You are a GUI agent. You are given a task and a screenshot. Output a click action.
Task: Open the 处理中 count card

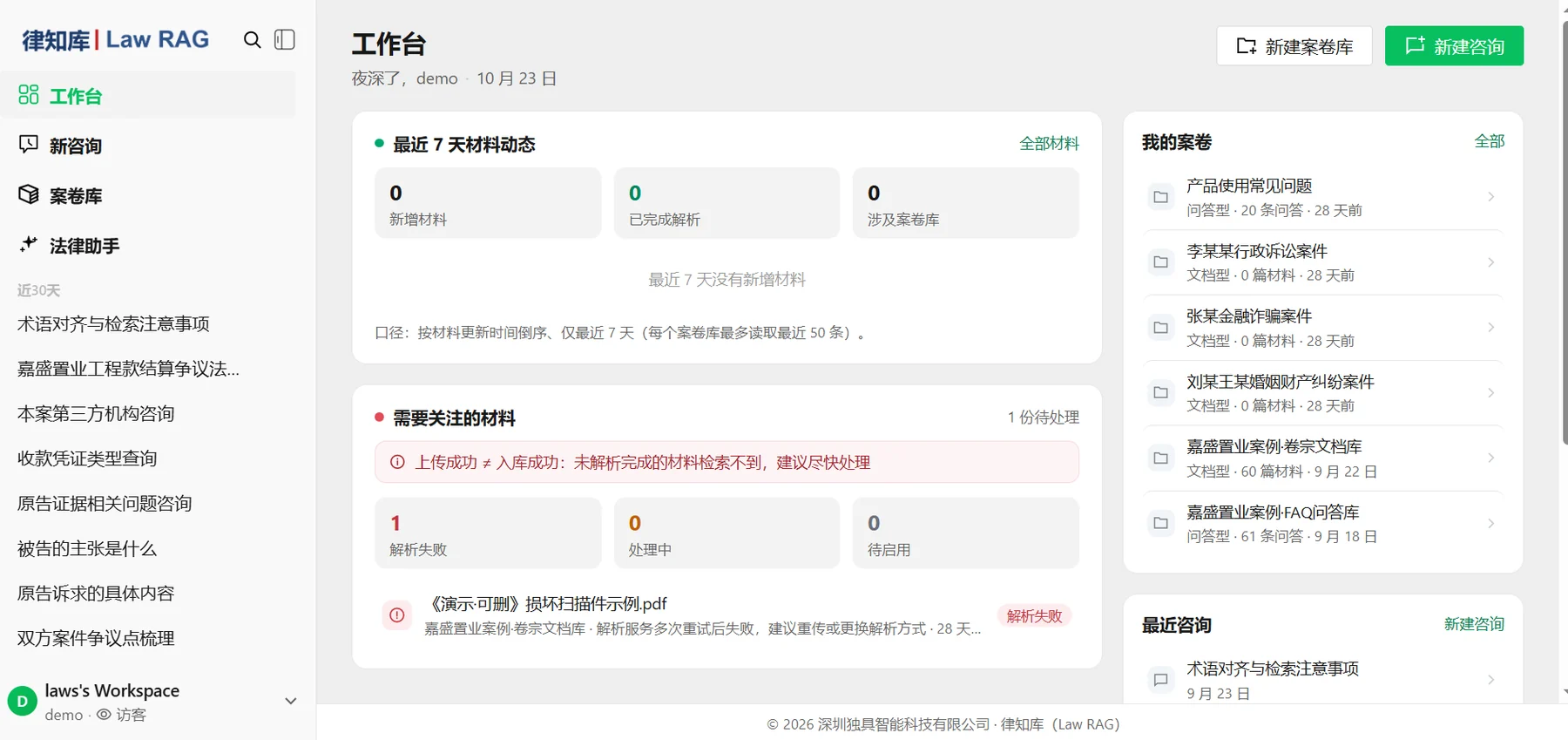click(x=727, y=533)
